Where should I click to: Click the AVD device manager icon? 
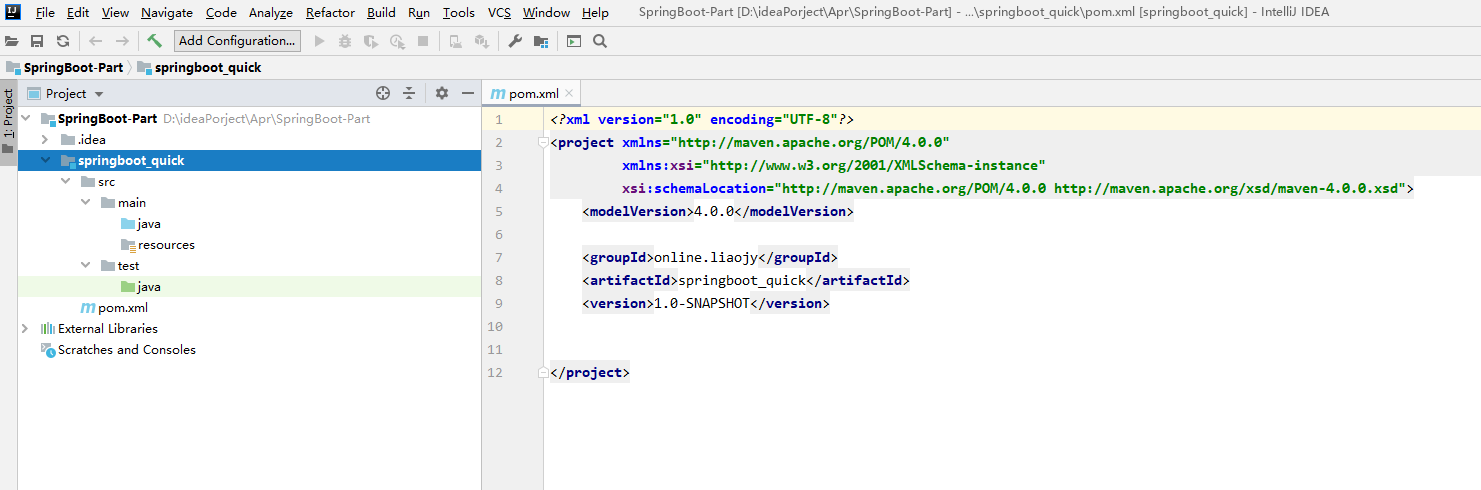tap(455, 41)
